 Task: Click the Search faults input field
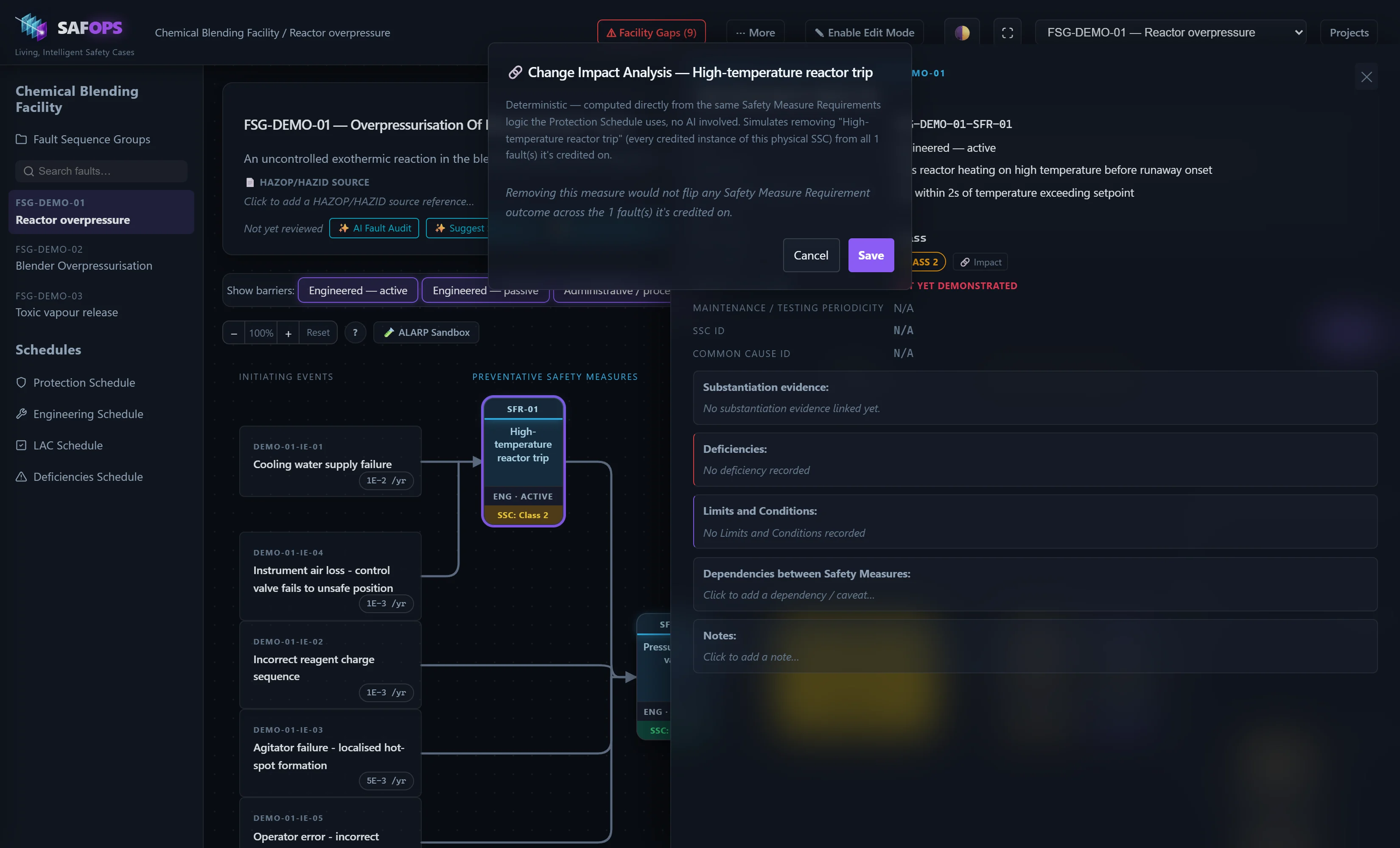pyautogui.click(x=101, y=171)
